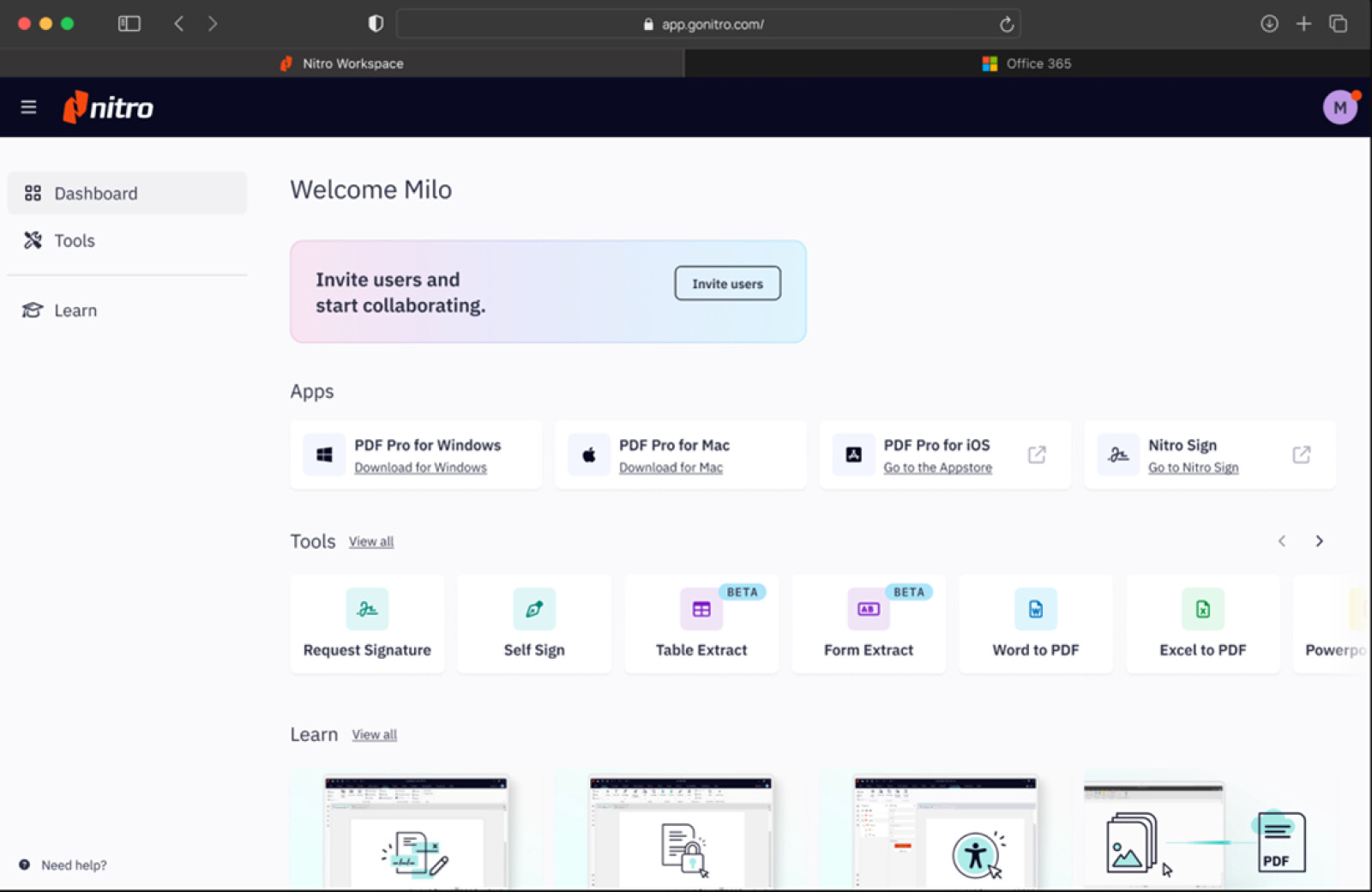This screenshot has width=1372, height=892.
Task: Click View all next to Learn
Action: (374, 734)
